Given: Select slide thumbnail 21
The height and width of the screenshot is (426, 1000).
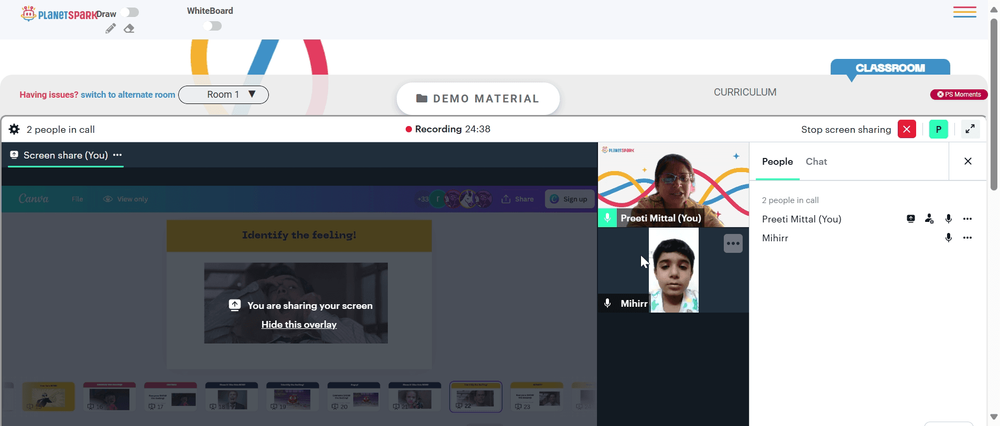Looking at the screenshot, I should [x=415, y=397].
